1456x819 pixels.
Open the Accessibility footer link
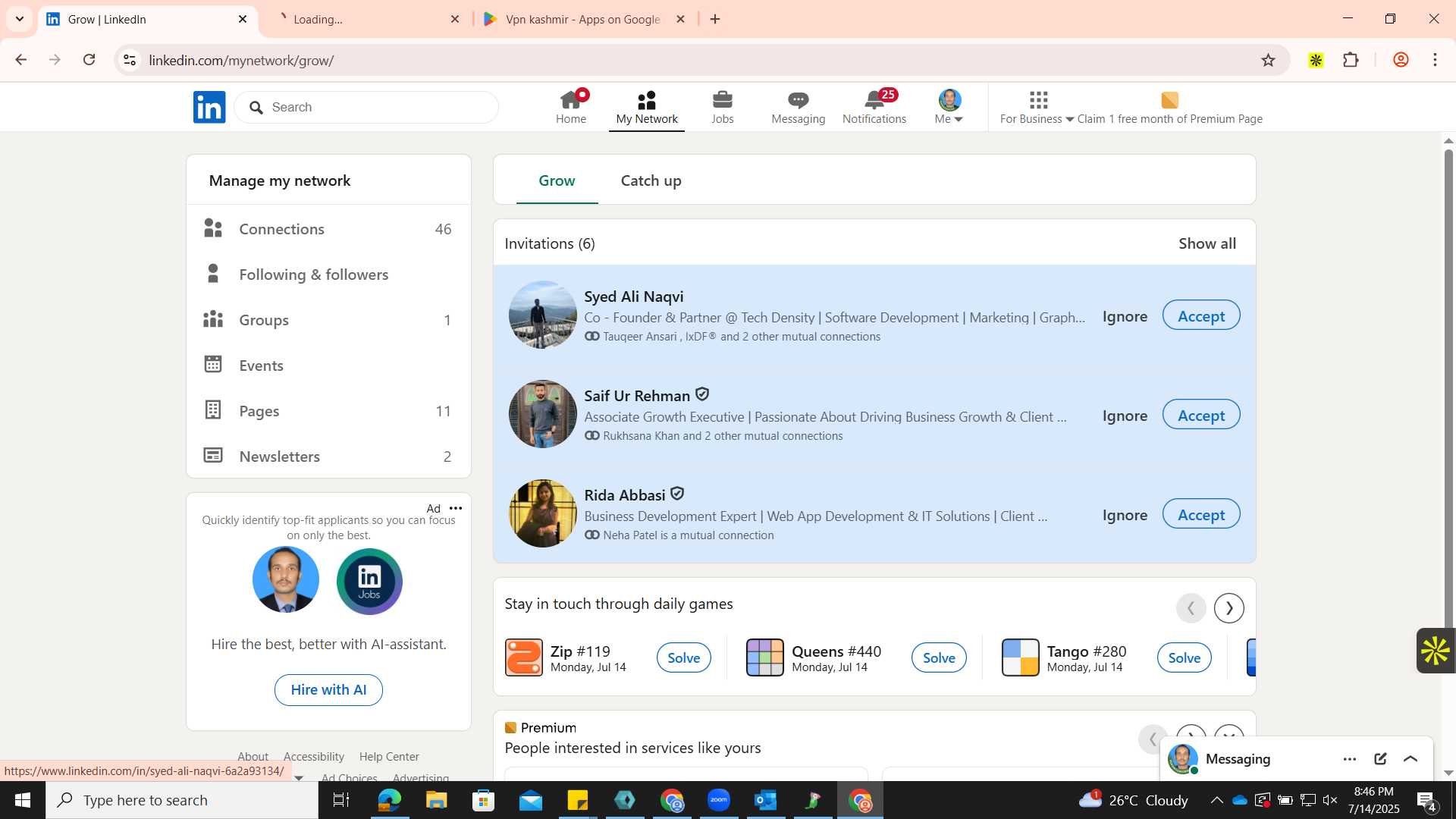tap(314, 757)
